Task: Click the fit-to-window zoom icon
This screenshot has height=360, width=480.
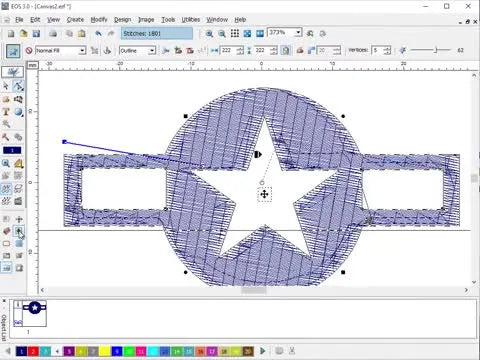Action: pyautogui.click(x=247, y=34)
